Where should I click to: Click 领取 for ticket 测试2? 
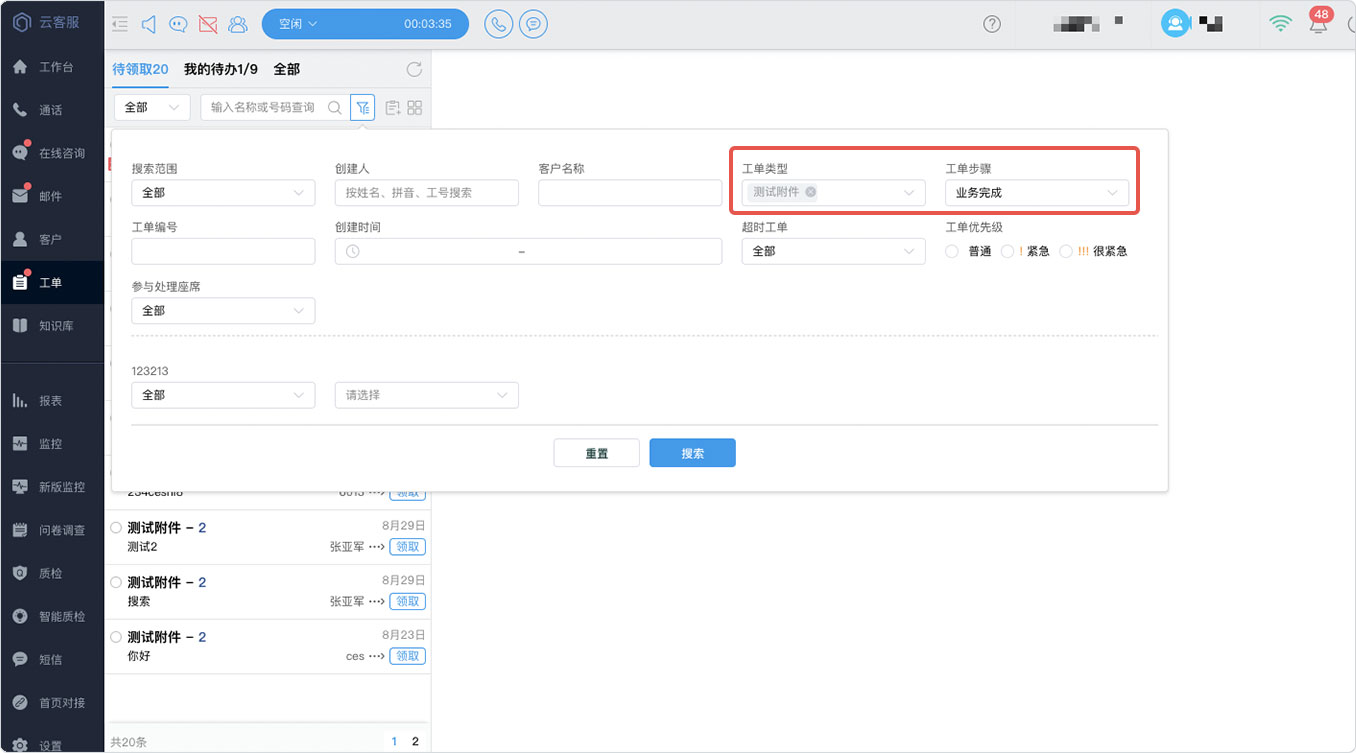point(408,547)
